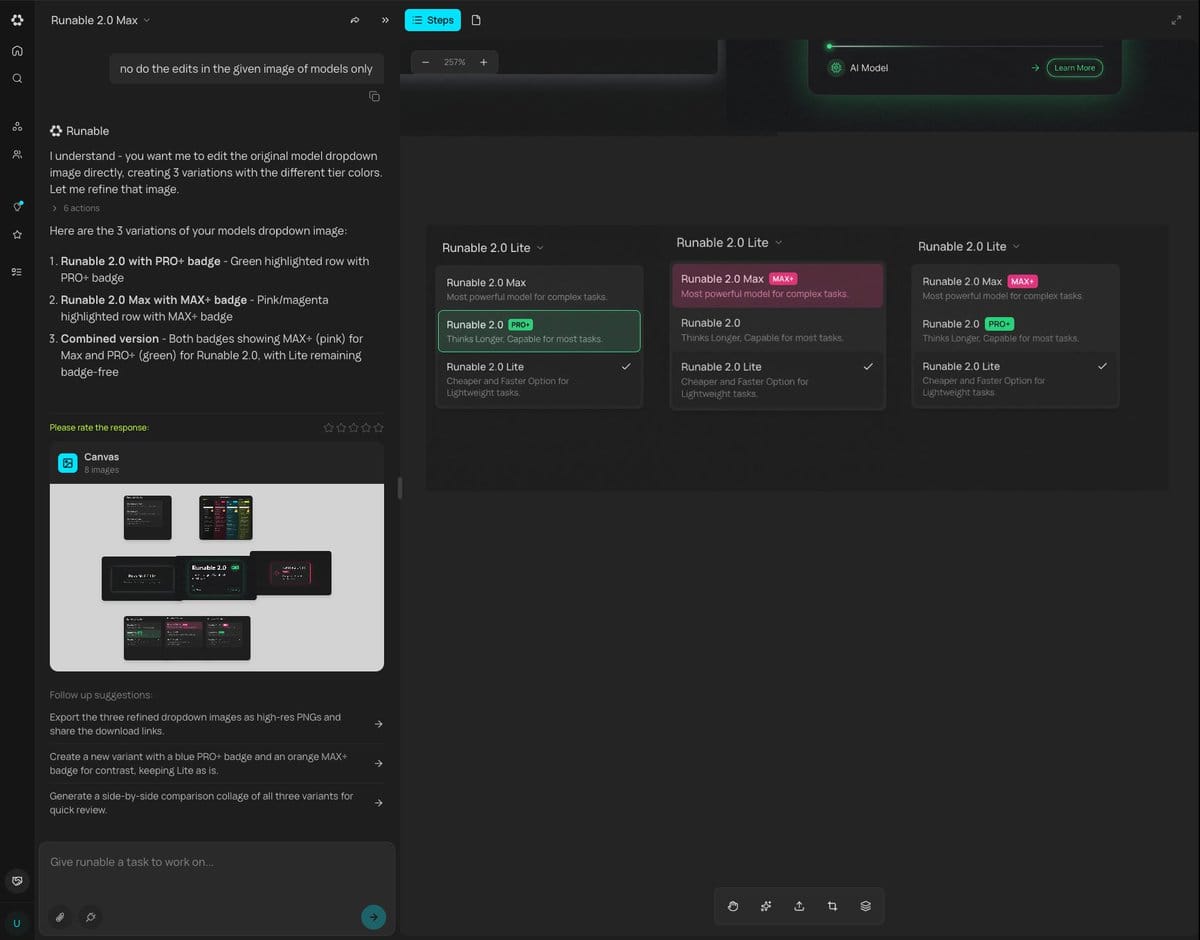
Task: Click the crop tool in canvas toolbar
Action: (x=832, y=906)
